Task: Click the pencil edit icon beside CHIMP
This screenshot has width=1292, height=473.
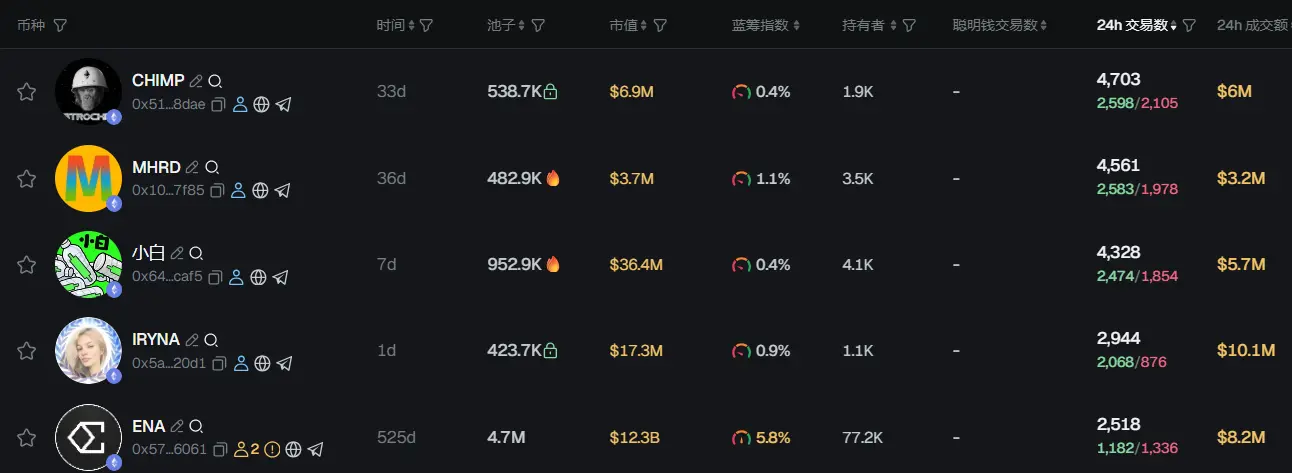Action: [x=196, y=81]
